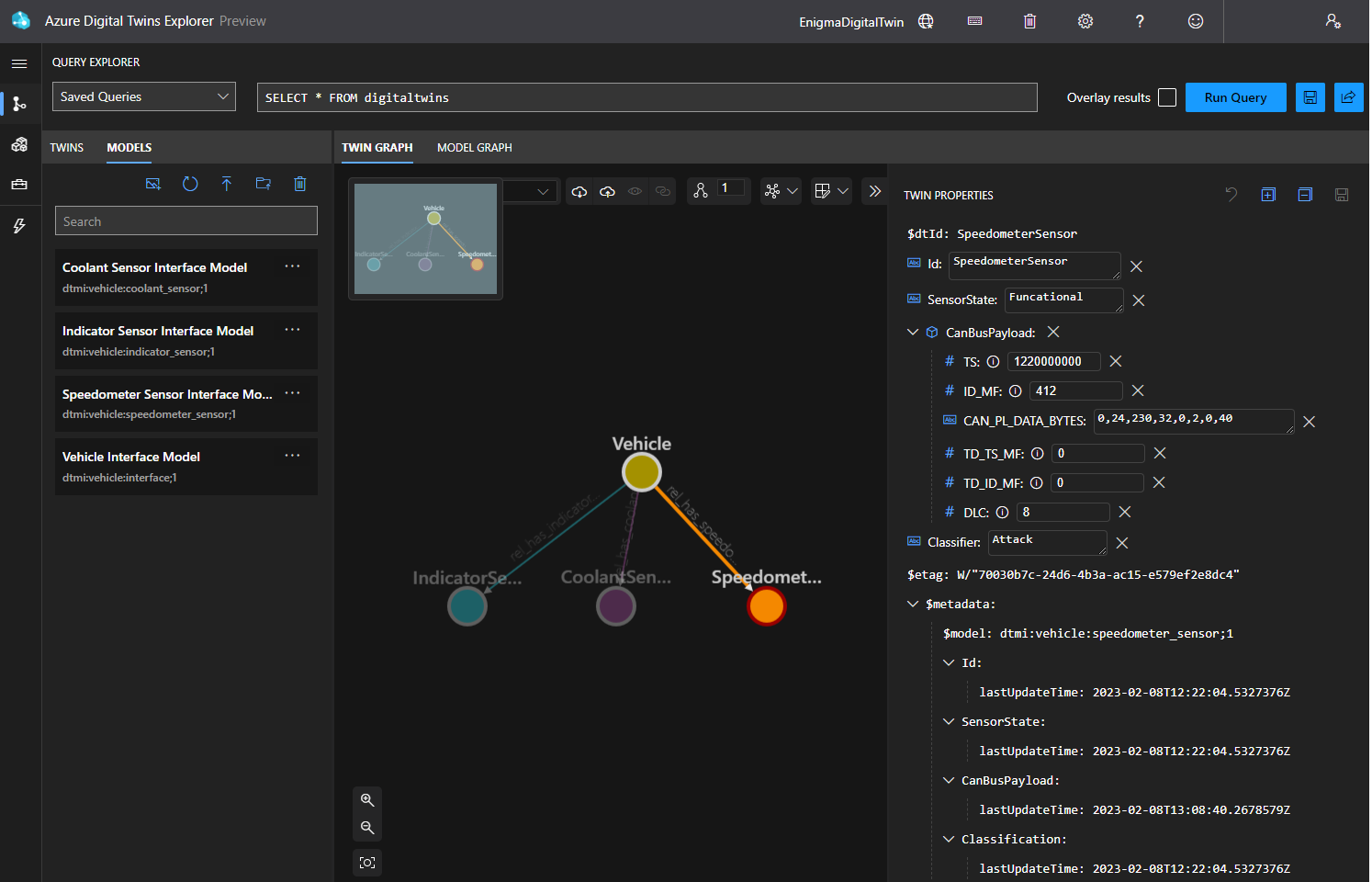
Task: Delete all models with the trash icon
Action: pos(300,184)
